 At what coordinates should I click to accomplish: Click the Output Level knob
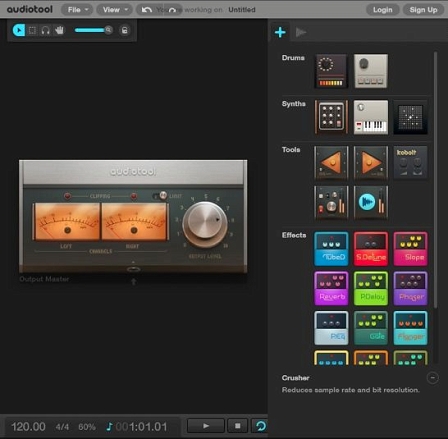[x=205, y=224]
